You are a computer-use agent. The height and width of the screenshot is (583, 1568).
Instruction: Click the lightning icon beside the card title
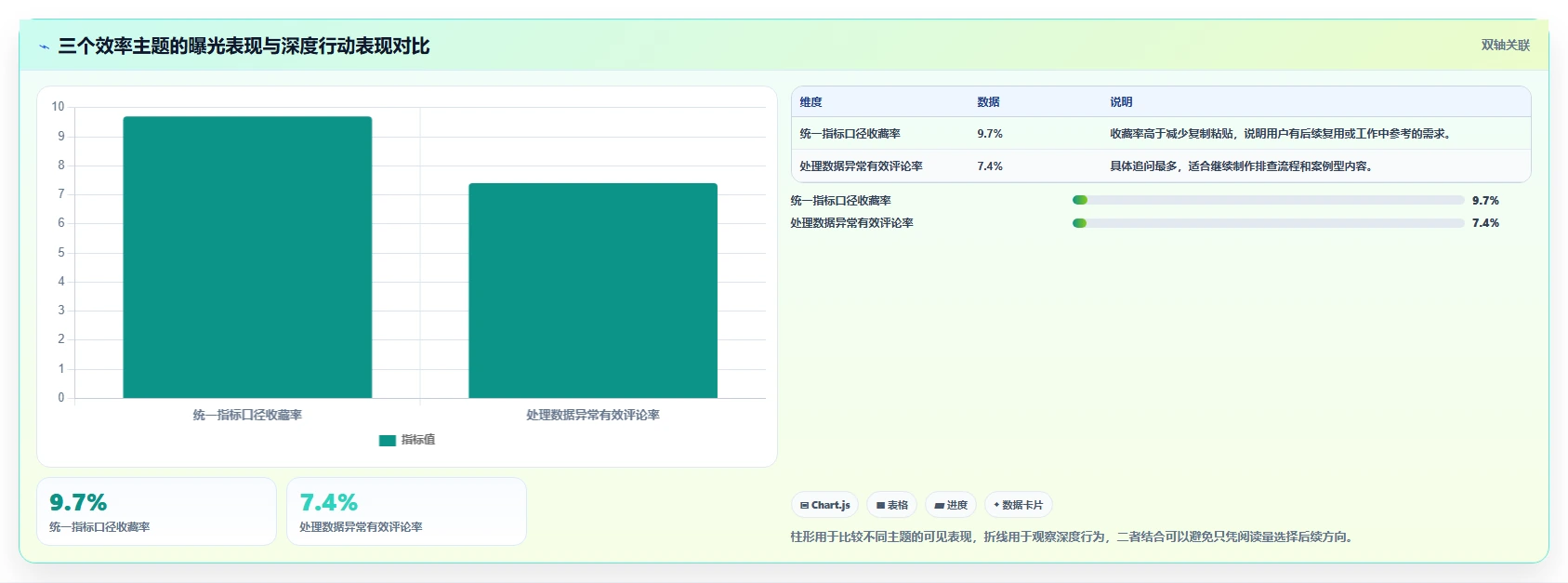coord(44,46)
